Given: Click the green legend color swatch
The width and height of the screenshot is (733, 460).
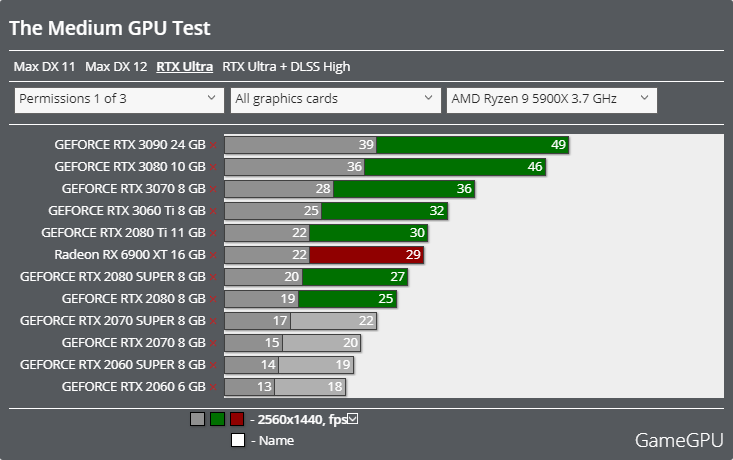Looking at the screenshot, I should coord(217,419).
